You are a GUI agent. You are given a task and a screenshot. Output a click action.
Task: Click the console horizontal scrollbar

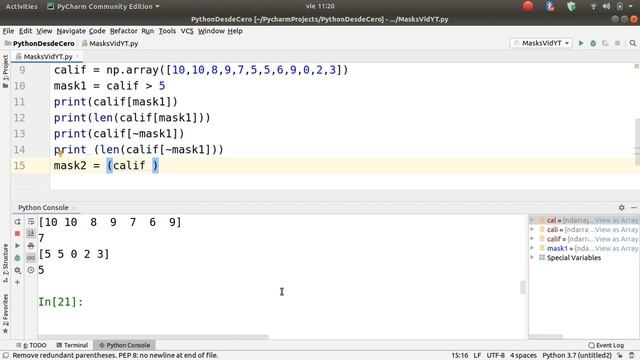pyautogui.click(x=153, y=337)
